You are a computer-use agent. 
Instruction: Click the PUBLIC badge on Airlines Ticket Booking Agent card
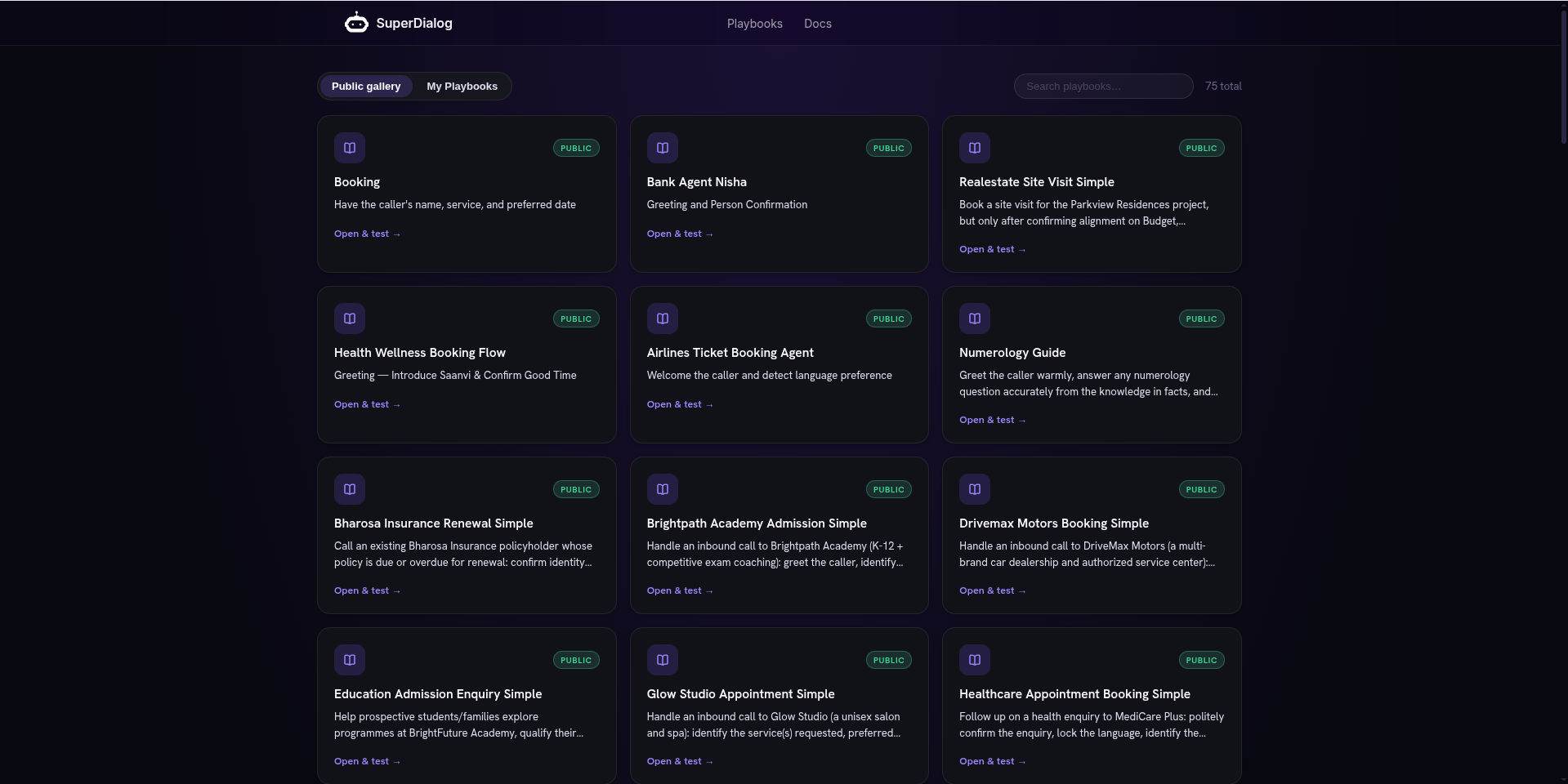[x=889, y=318]
